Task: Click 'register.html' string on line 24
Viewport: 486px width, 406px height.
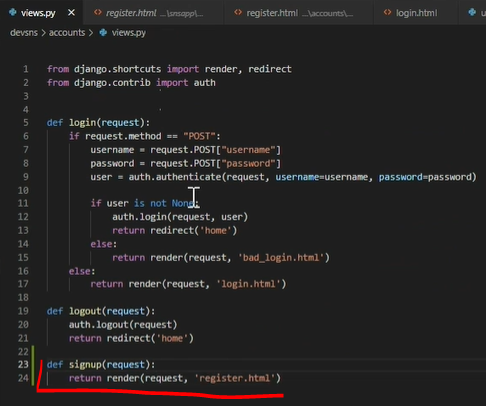Action: [235, 378]
